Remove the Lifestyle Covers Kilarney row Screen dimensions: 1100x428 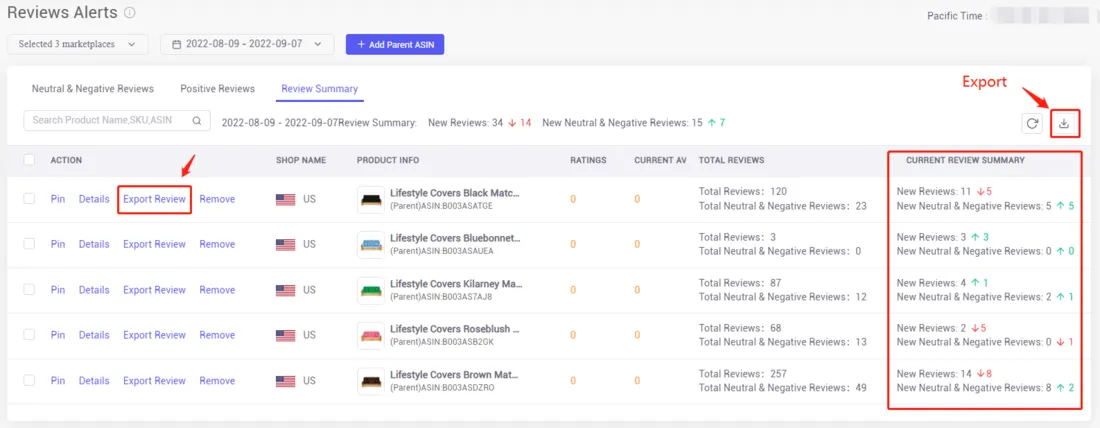tap(217, 290)
